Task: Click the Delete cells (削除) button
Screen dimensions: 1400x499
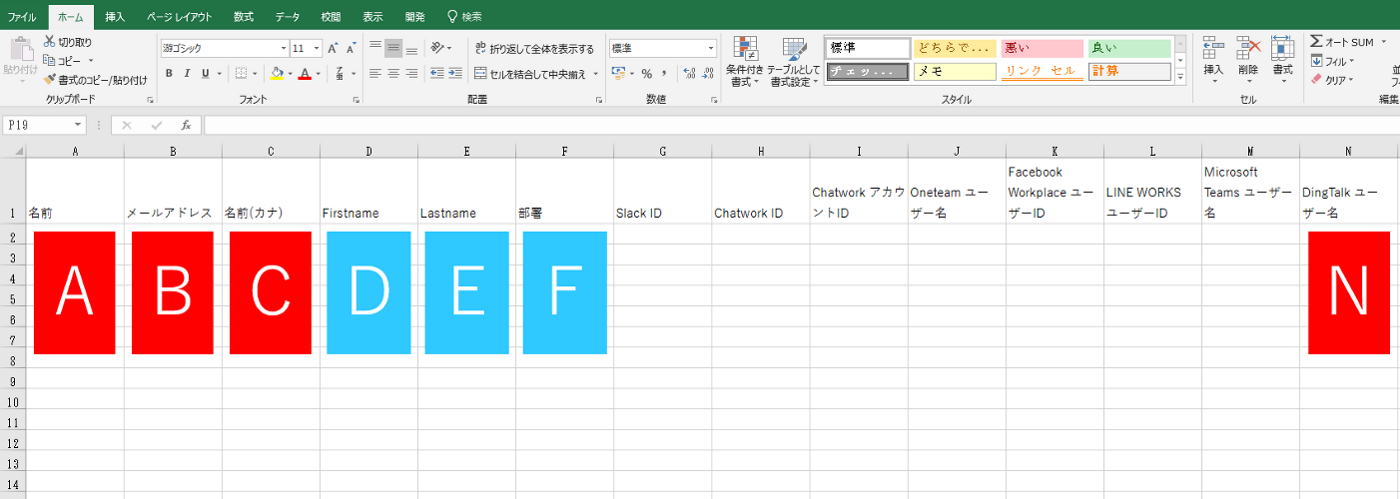Action: coord(1248,60)
